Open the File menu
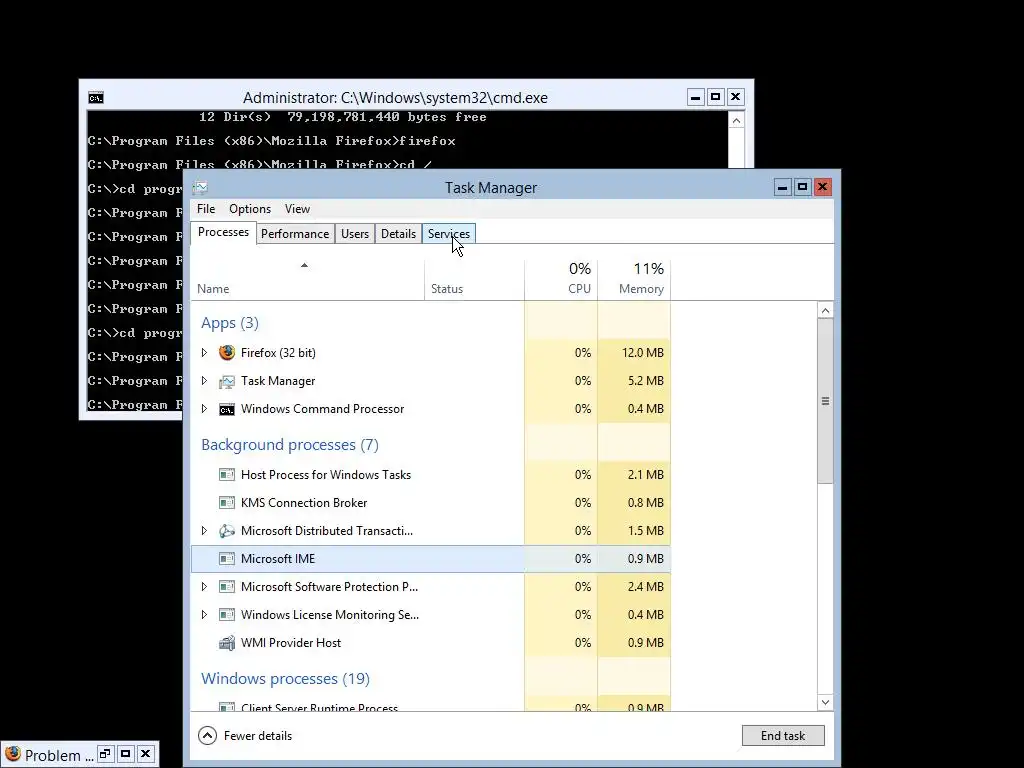Image resolution: width=1024 pixels, height=768 pixels. point(206,209)
